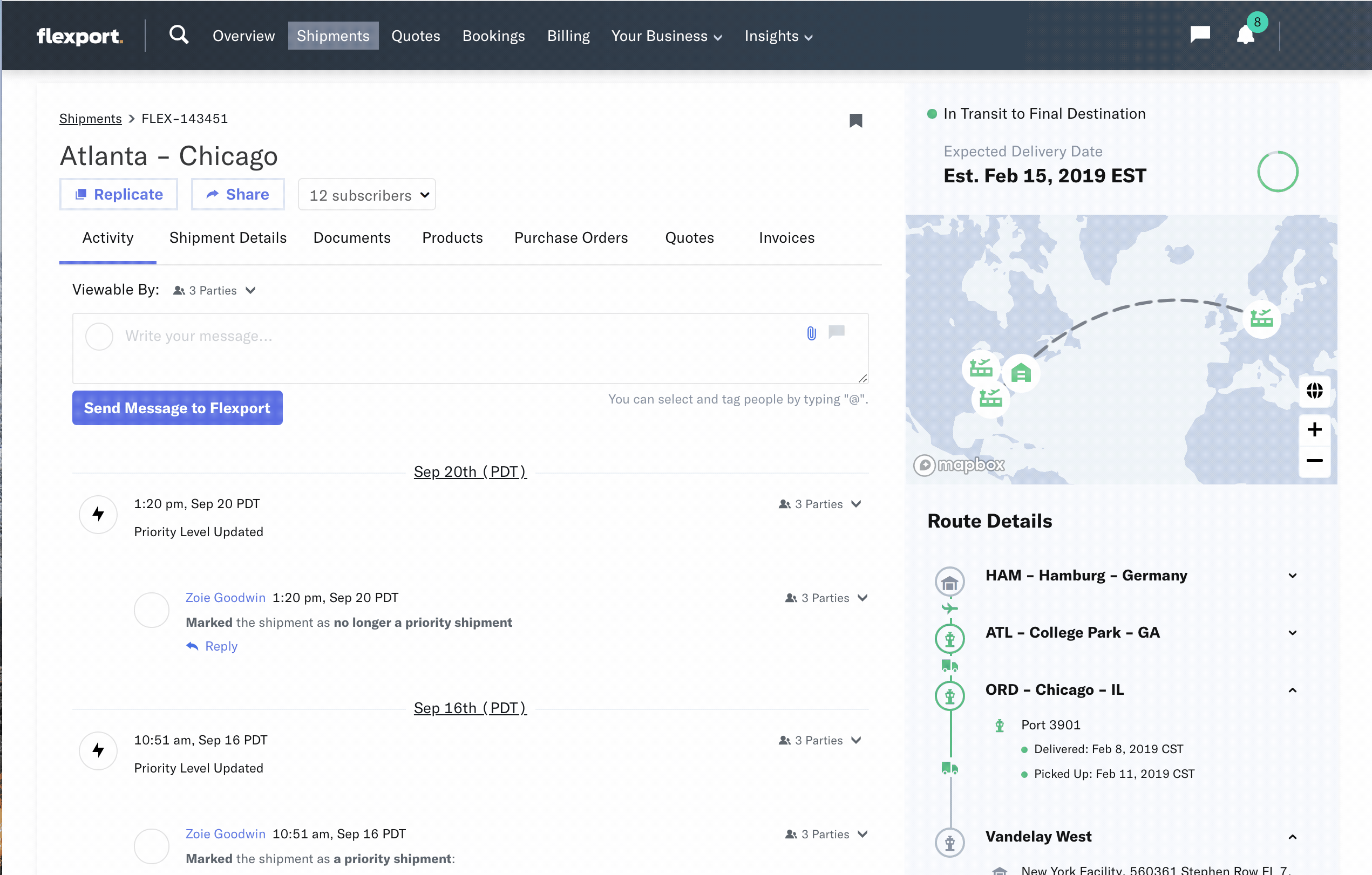Open the 12 subscribers dropdown
1372x875 pixels.
[x=368, y=195]
